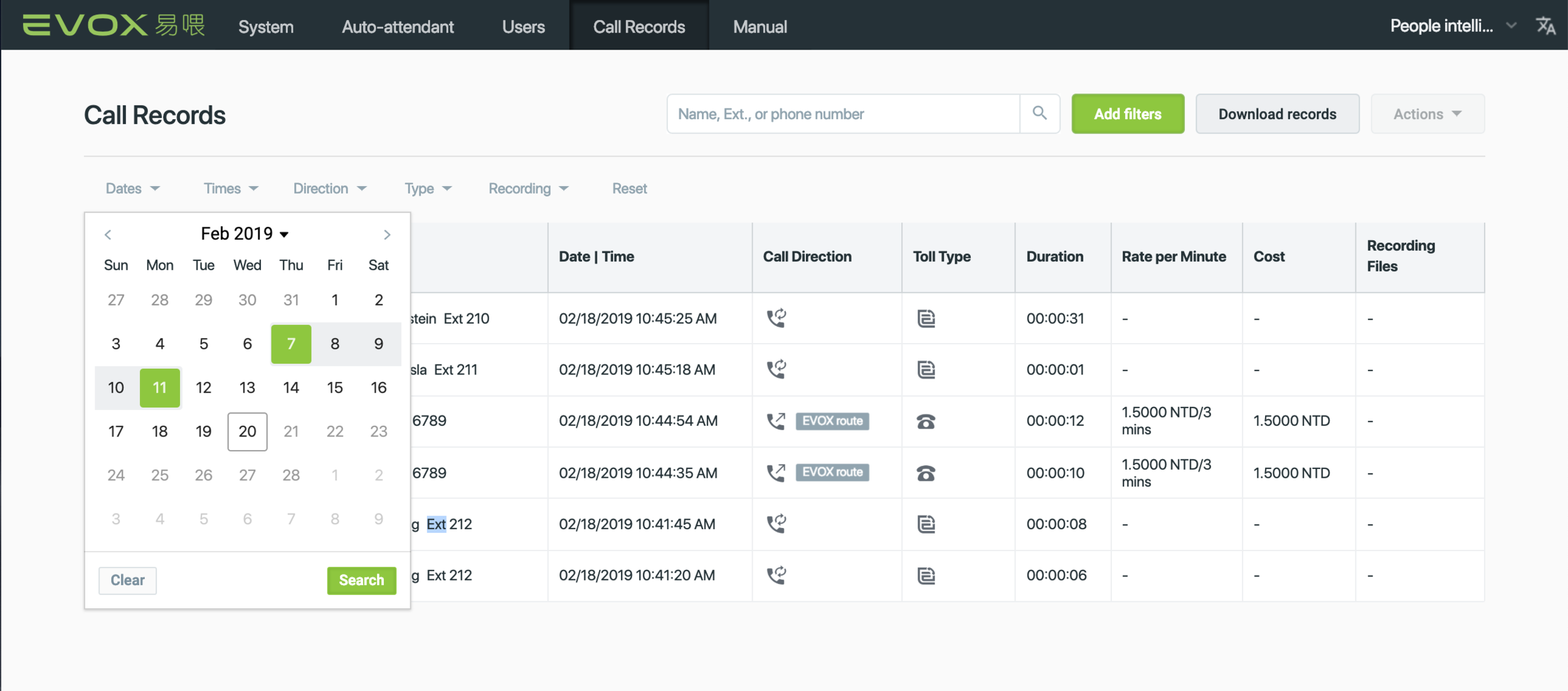Select February 7 in the calendar
1568x691 pixels.
tap(291, 344)
